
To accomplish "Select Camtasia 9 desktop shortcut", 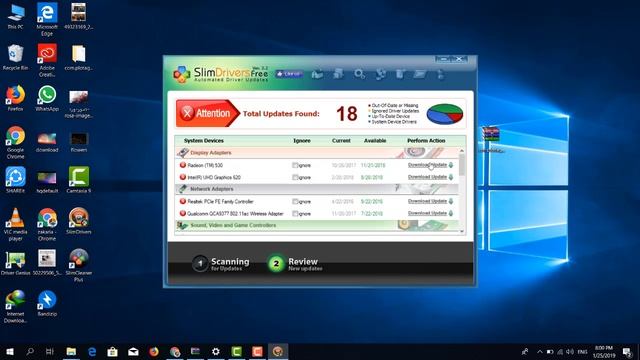I will [x=78, y=180].
